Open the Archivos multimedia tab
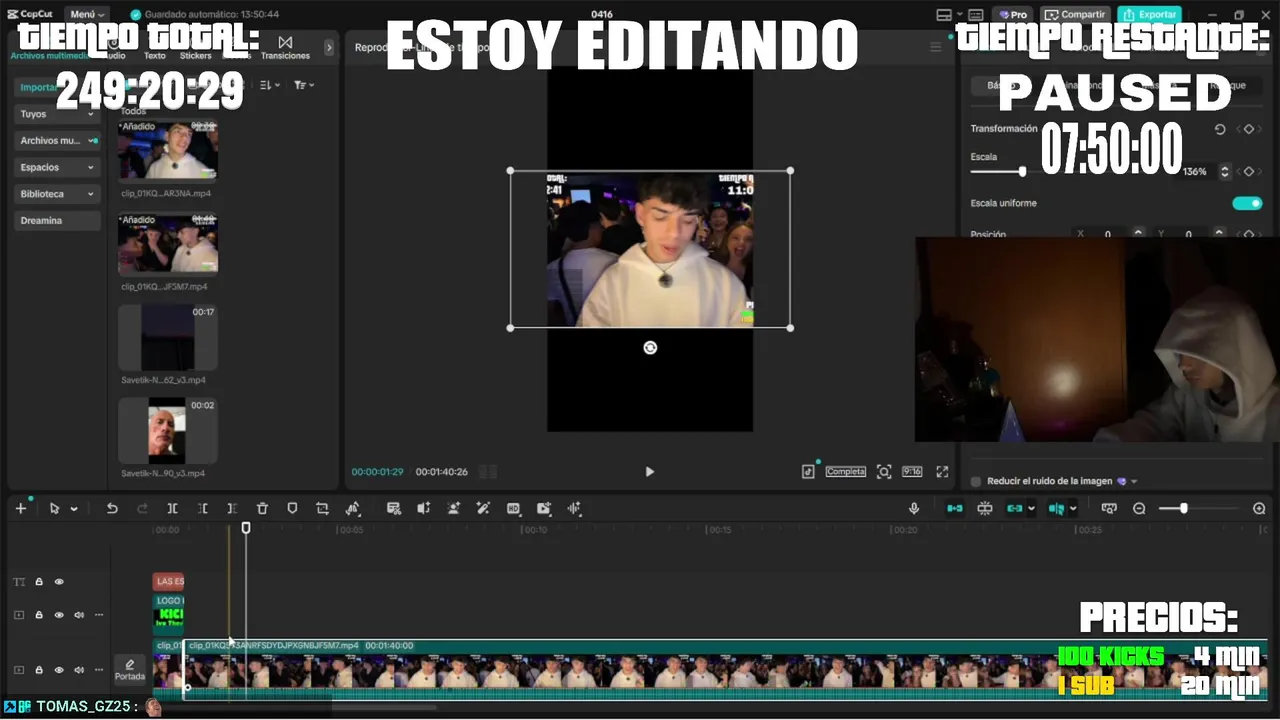1280x720 pixels. (x=50, y=55)
